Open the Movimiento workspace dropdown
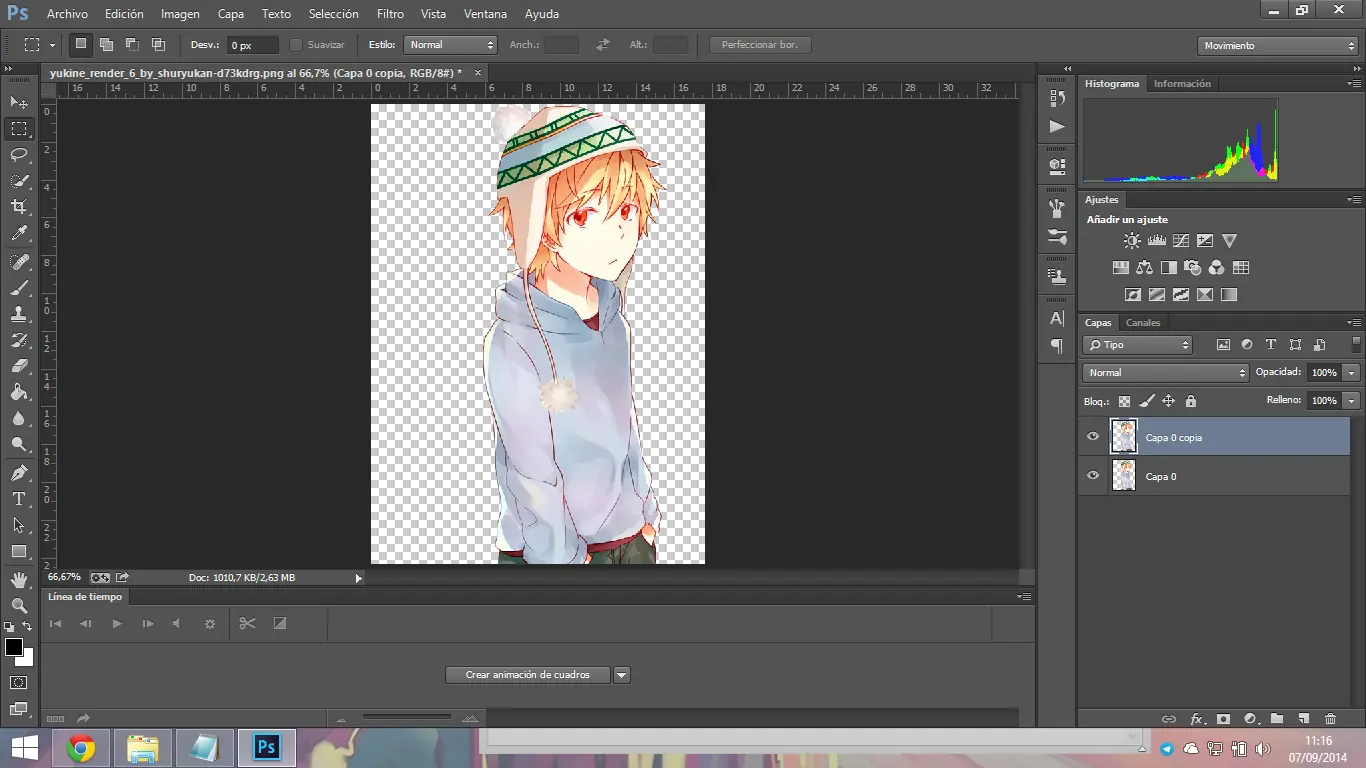Screen dimensions: 1366x768 pyautogui.click(x=1277, y=46)
